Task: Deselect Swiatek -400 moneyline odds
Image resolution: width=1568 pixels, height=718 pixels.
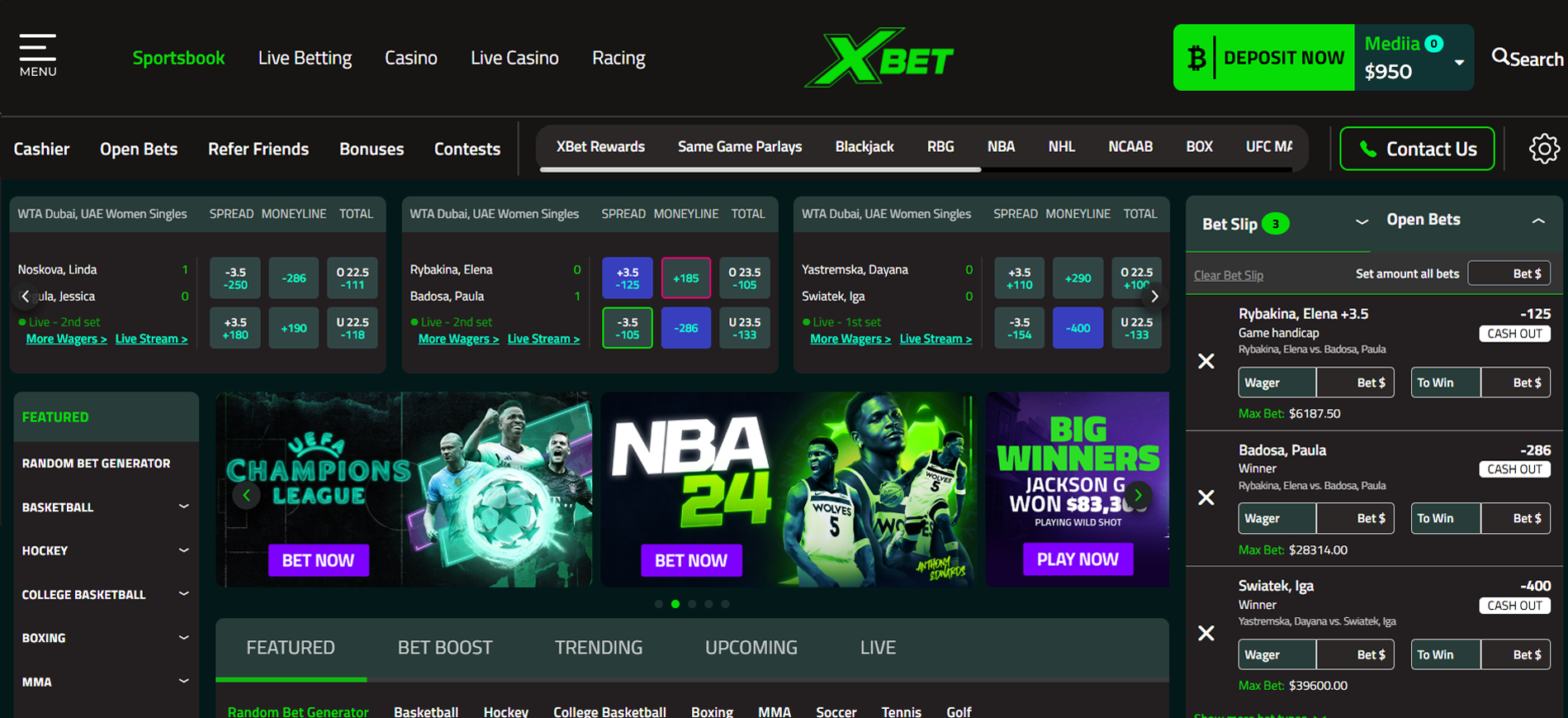Action: point(1078,328)
